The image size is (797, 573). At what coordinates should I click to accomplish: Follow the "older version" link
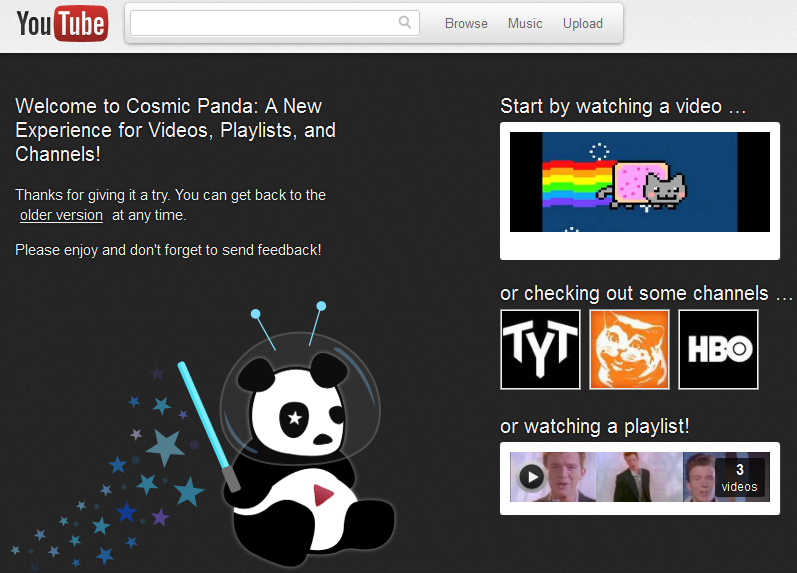click(x=62, y=215)
